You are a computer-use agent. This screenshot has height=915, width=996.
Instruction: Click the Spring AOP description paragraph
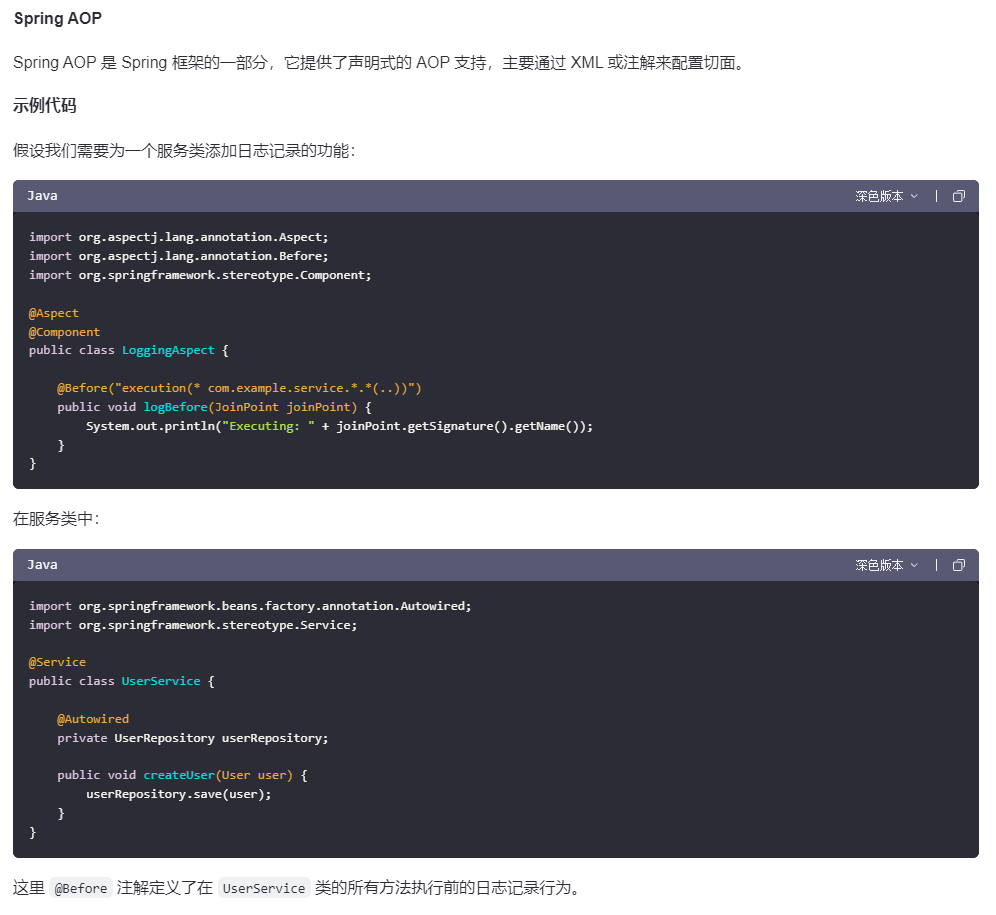point(379,63)
